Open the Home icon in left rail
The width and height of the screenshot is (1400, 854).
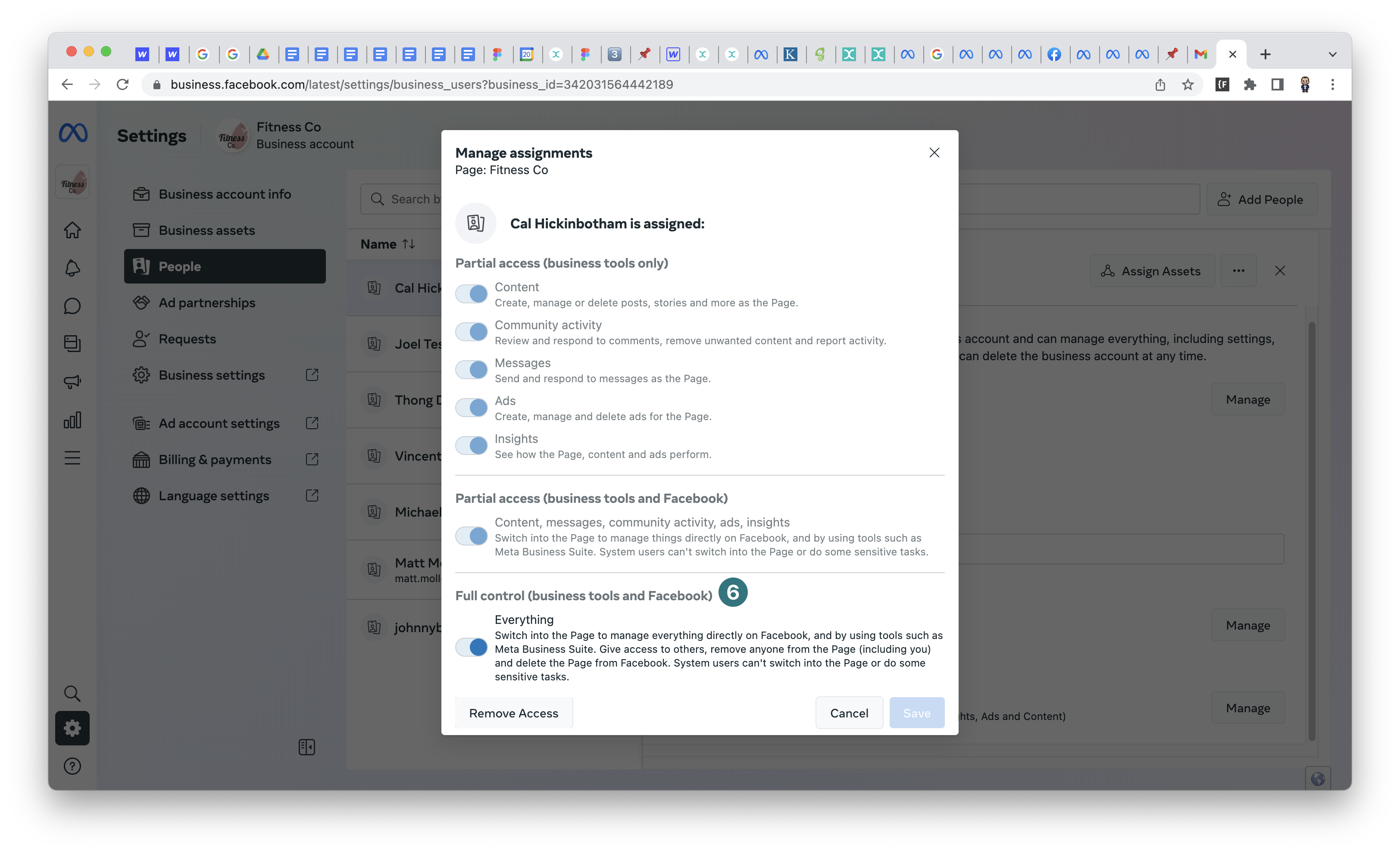pos(72,230)
